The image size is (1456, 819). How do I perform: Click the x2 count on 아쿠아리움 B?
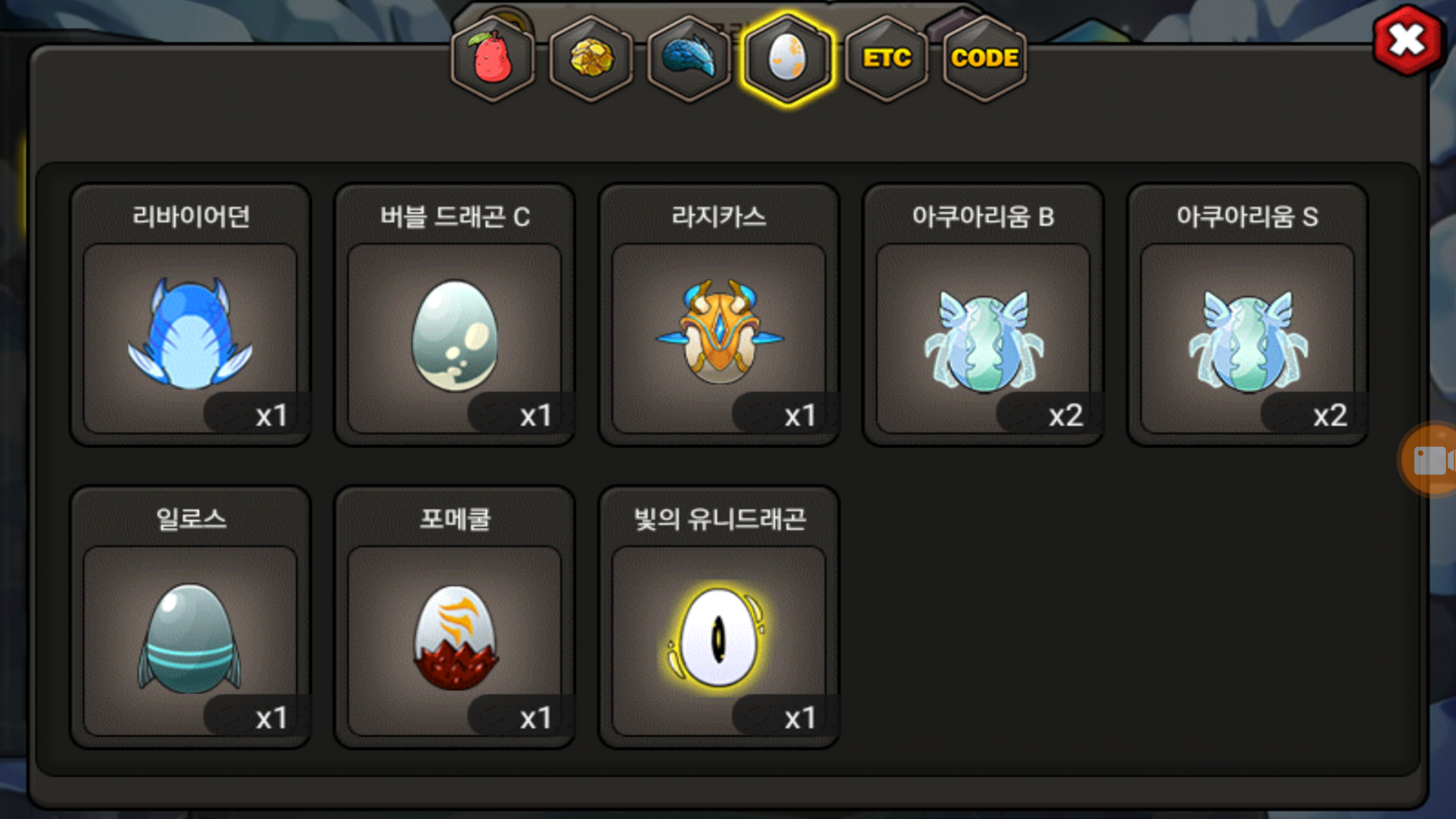[x=1065, y=416]
